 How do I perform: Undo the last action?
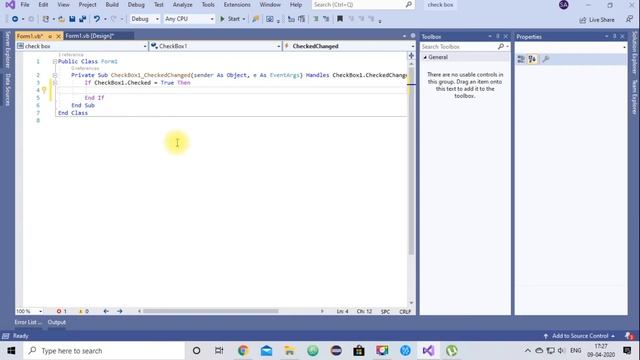97,19
